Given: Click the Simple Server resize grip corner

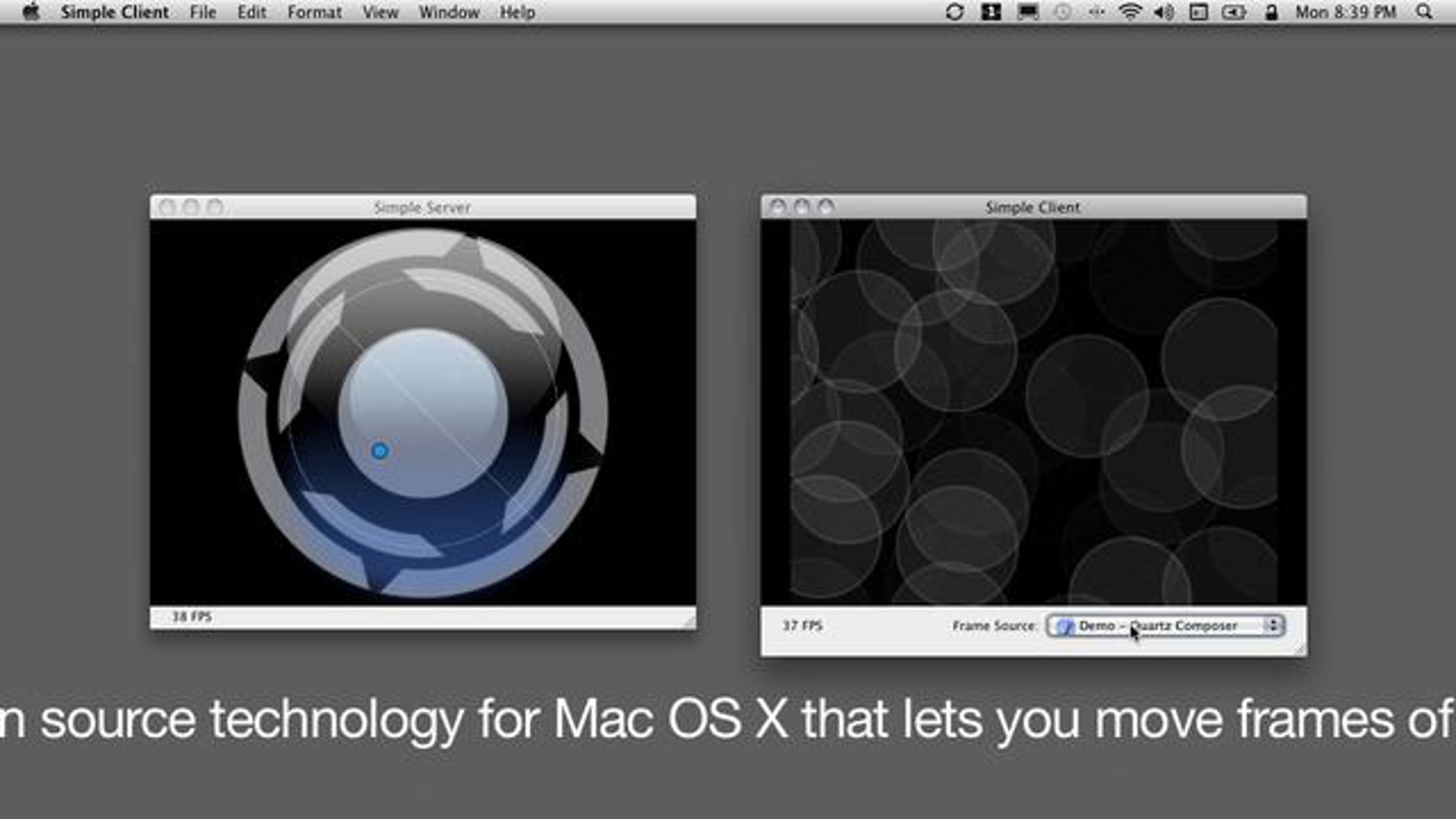Looking at the screenshot, I should click(689, 622).
